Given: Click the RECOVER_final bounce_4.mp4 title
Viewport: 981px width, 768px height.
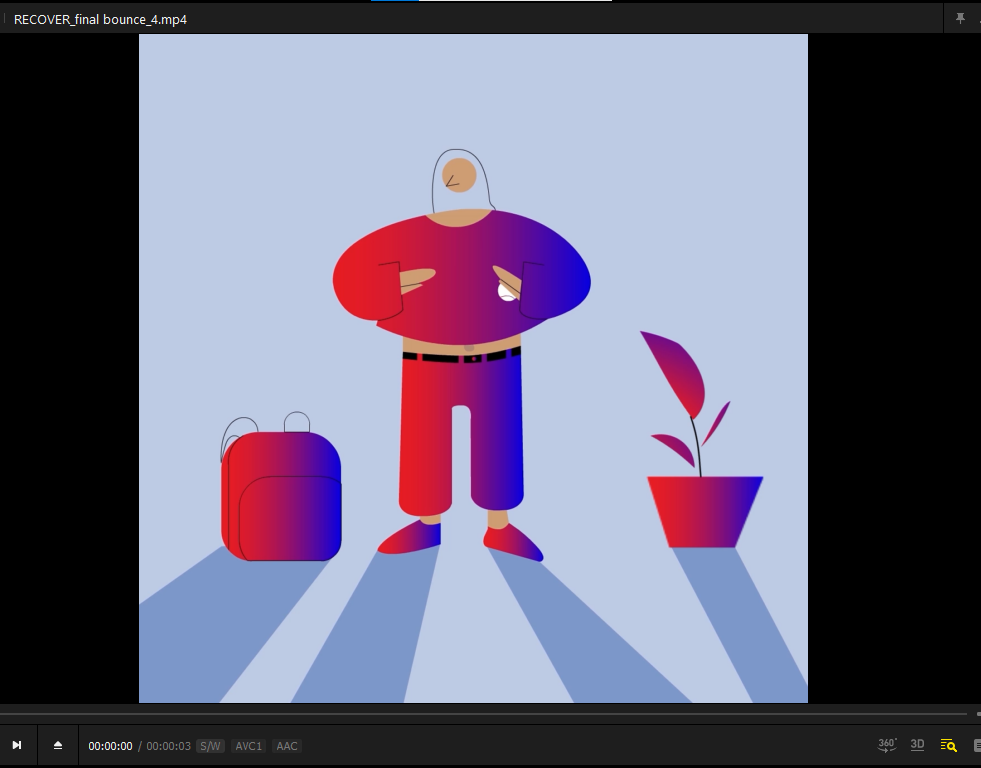Looking at the screenshot, I should (100, 19).
